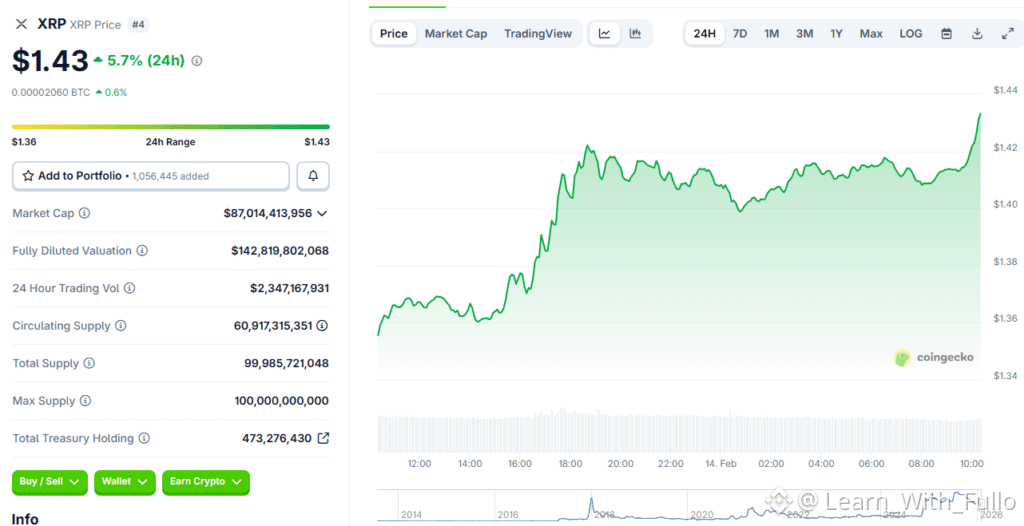Click the #4 rank badge
Viewport: 1024px width, 526px height.
pyautogui.click(x=138, y=24)
